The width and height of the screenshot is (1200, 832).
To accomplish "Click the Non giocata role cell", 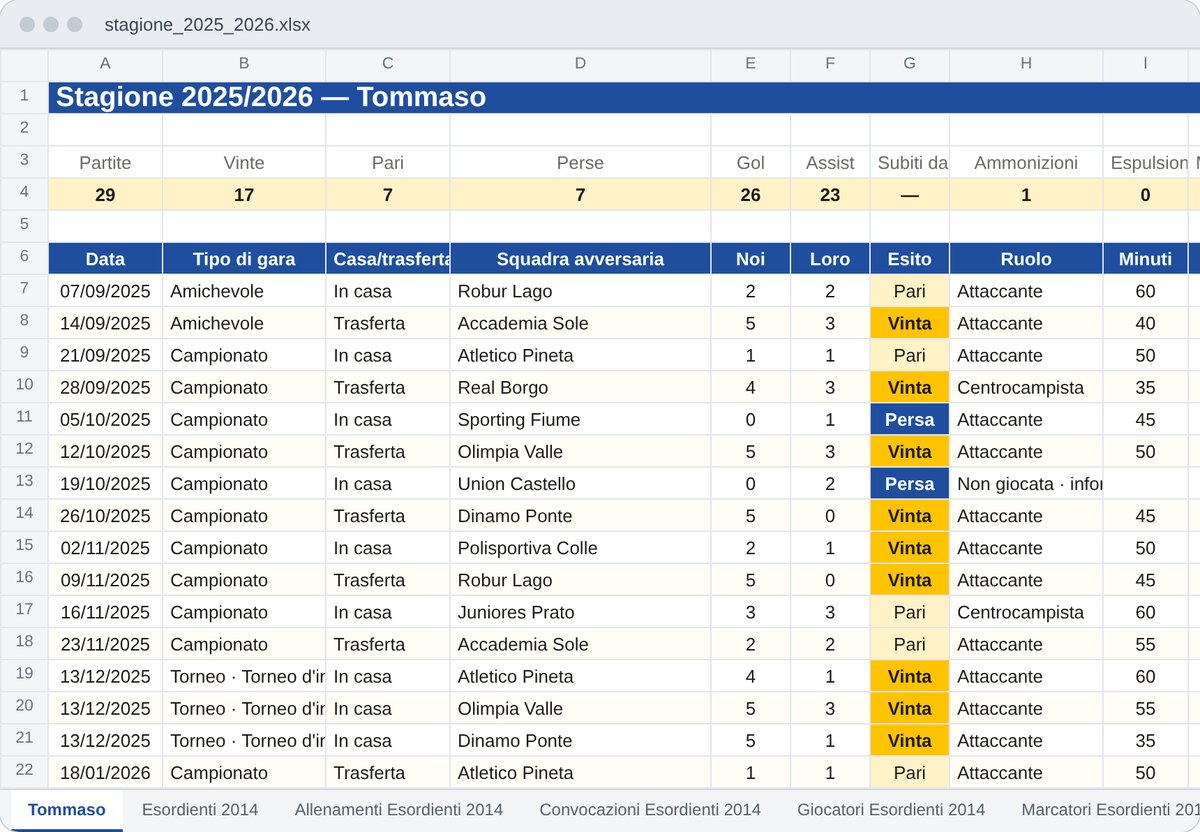I will (x=1026, y=484).
